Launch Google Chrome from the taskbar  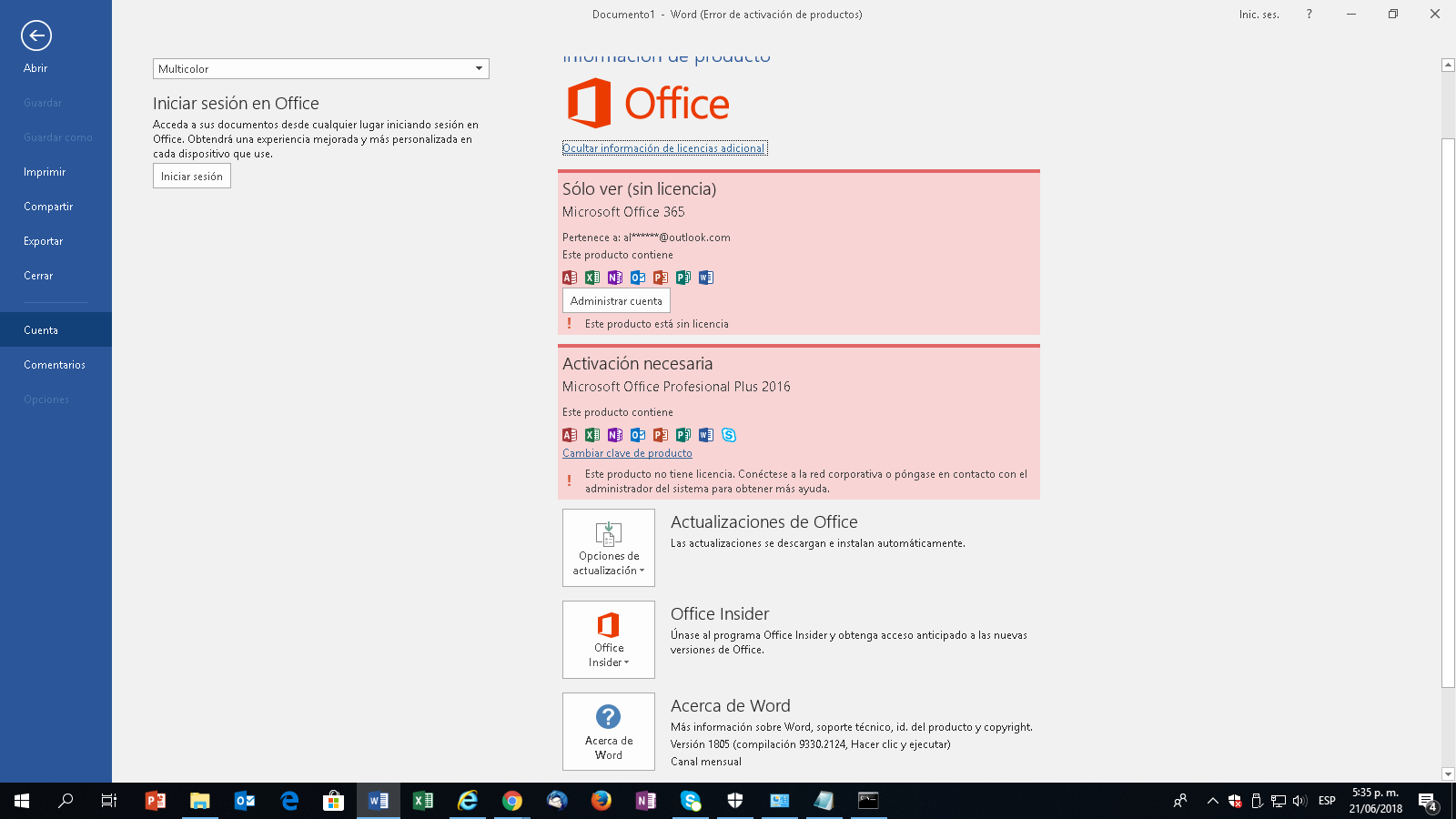click(512, 801)
